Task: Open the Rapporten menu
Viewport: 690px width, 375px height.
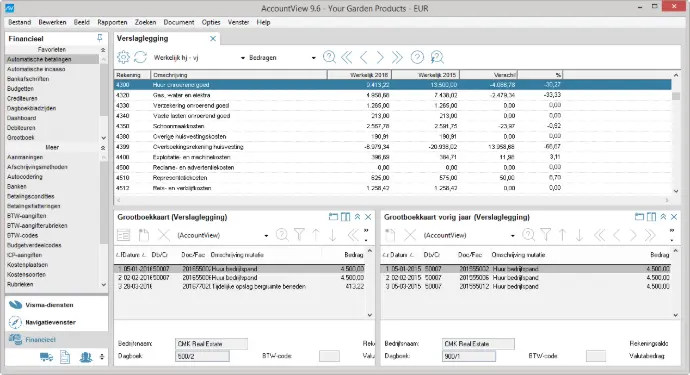Action: [112, 22]
